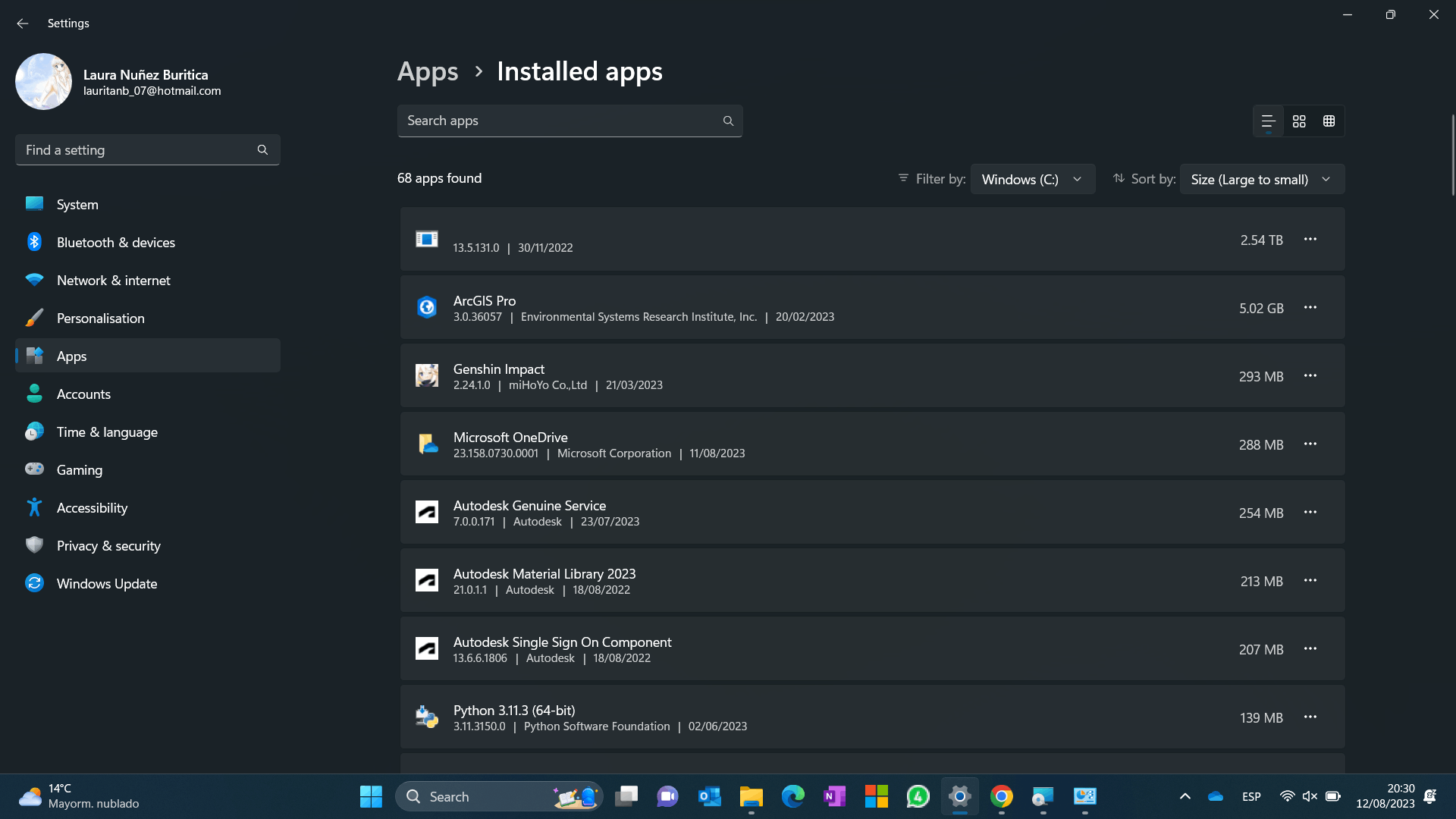Click the back arrow in Settings
The image size is (1456, 819).
click(x=23, y=24)
